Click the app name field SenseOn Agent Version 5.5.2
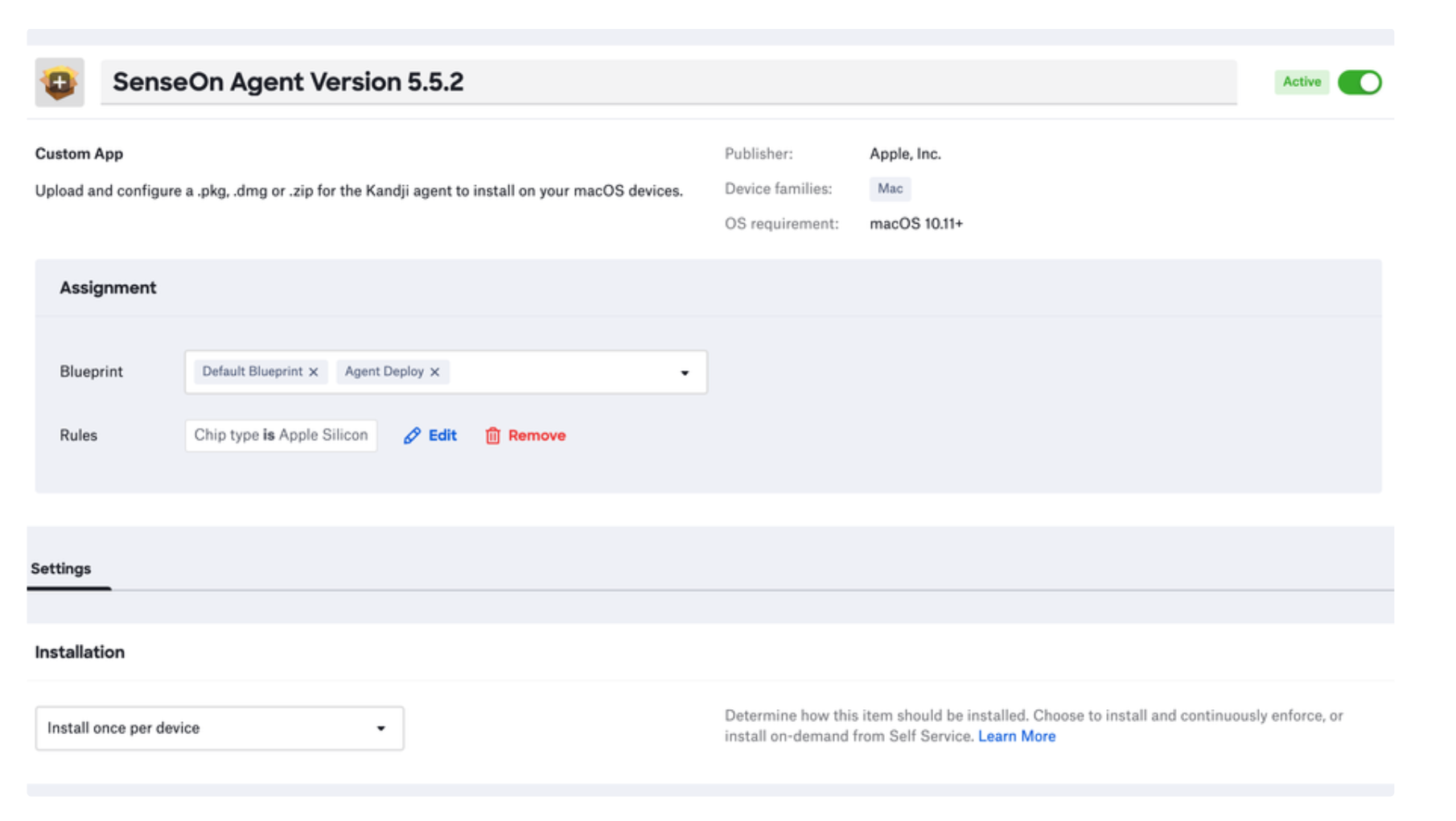This screenshot has width=1456, height=821. [x=668, y=82]
